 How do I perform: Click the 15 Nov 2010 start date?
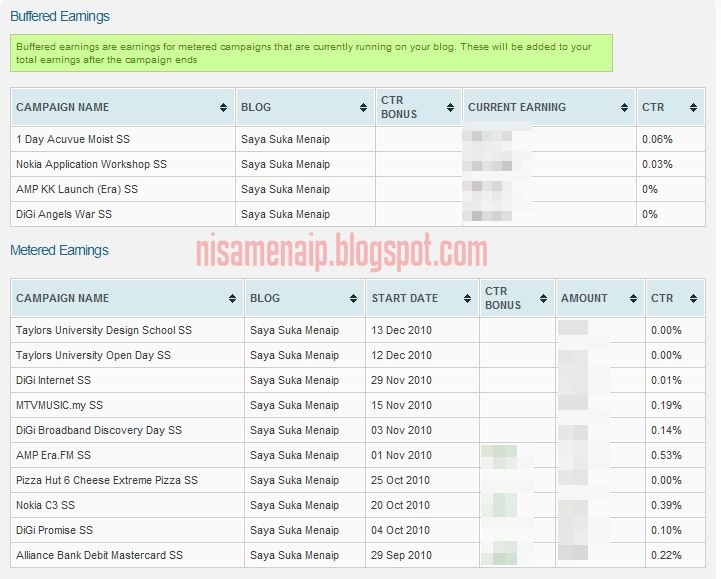401,405
